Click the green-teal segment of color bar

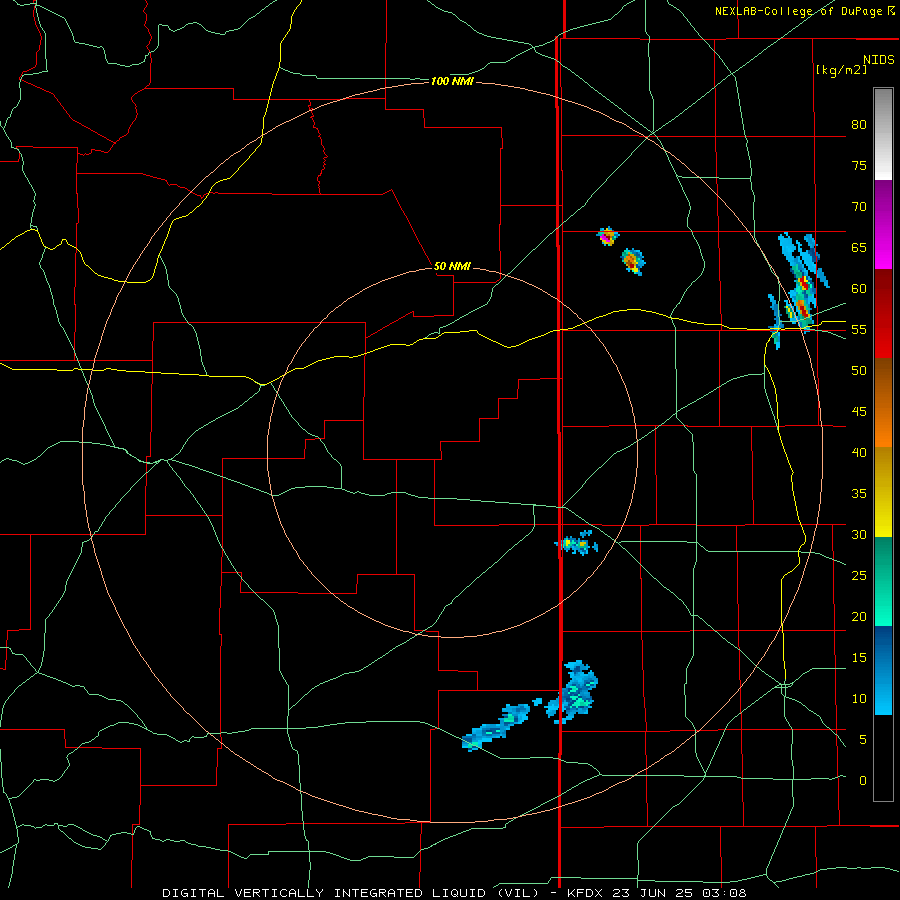(883, 581)
